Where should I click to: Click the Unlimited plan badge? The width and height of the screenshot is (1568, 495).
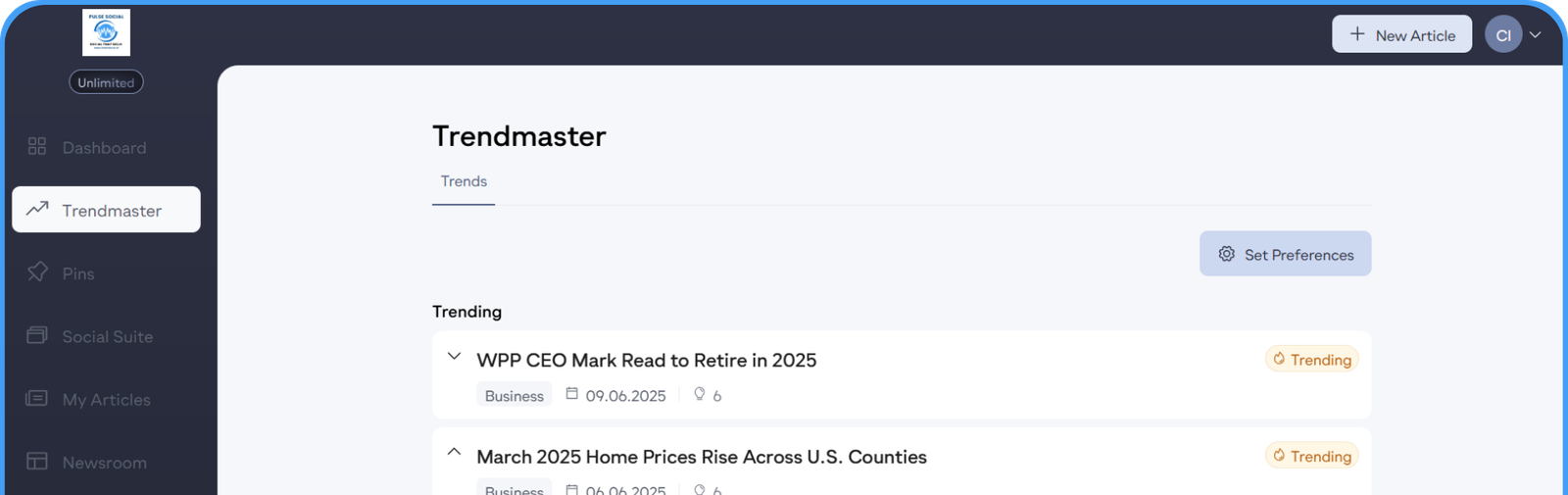pos(106,82)
